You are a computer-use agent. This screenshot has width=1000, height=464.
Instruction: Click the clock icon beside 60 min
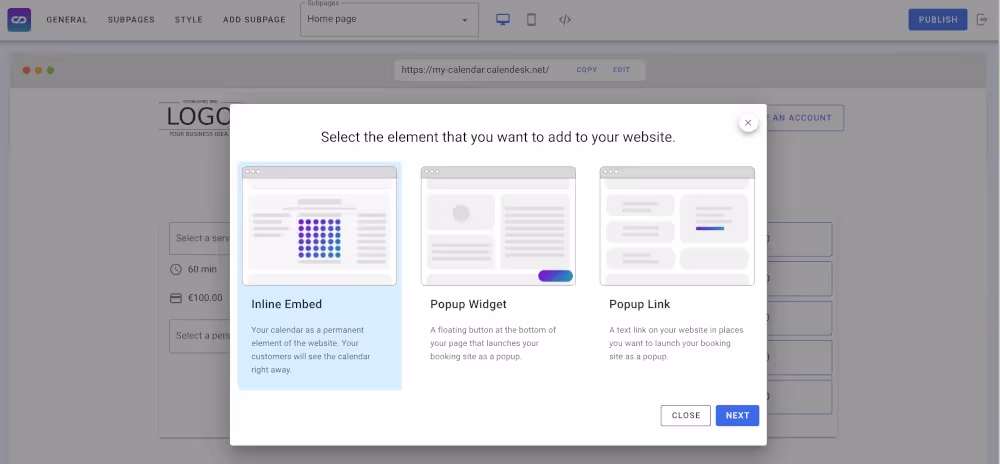pos(176,269)
